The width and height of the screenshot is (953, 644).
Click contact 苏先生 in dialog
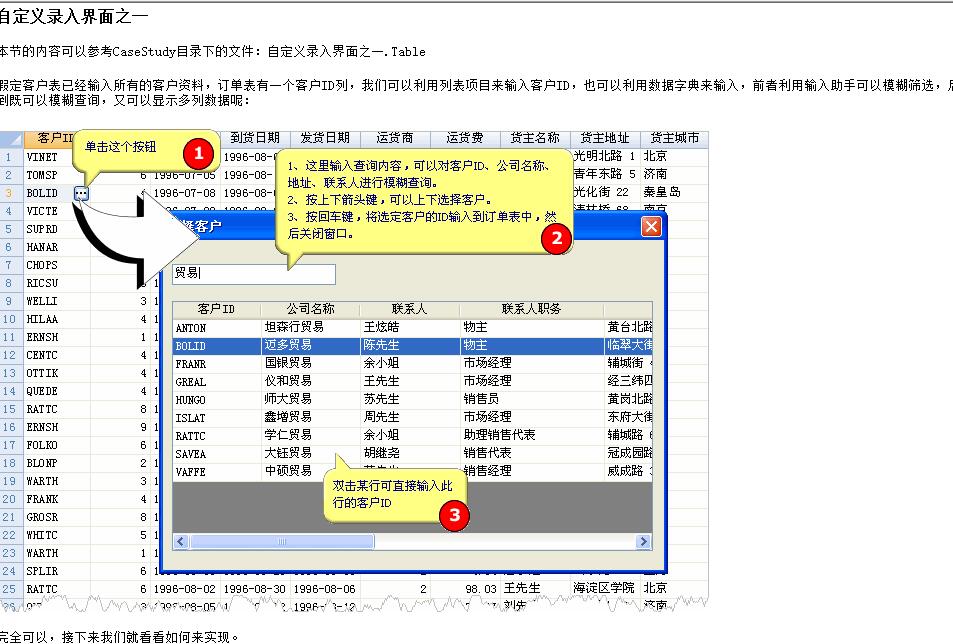(382, 399)
